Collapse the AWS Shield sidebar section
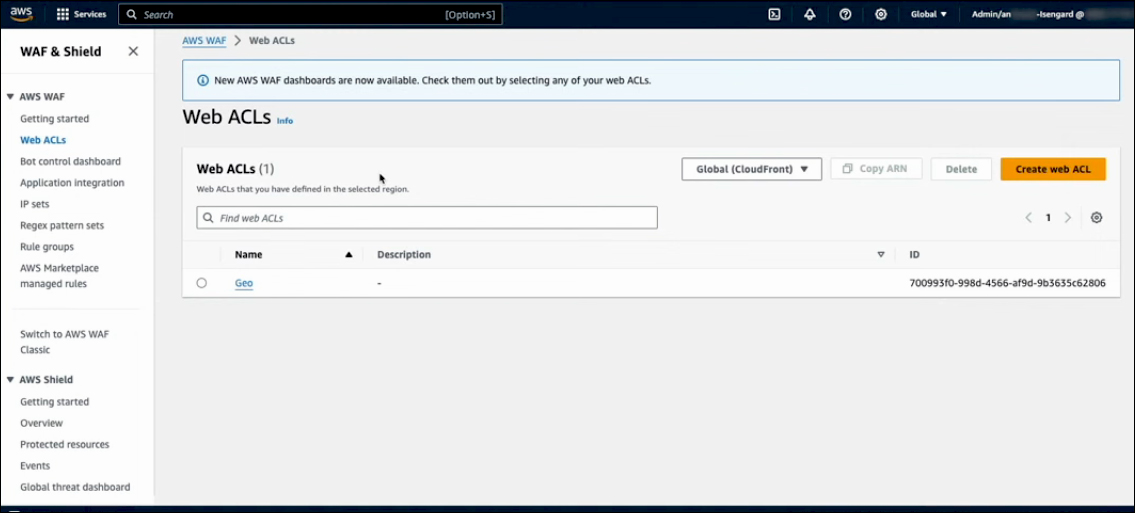 (x=10, y=380)
